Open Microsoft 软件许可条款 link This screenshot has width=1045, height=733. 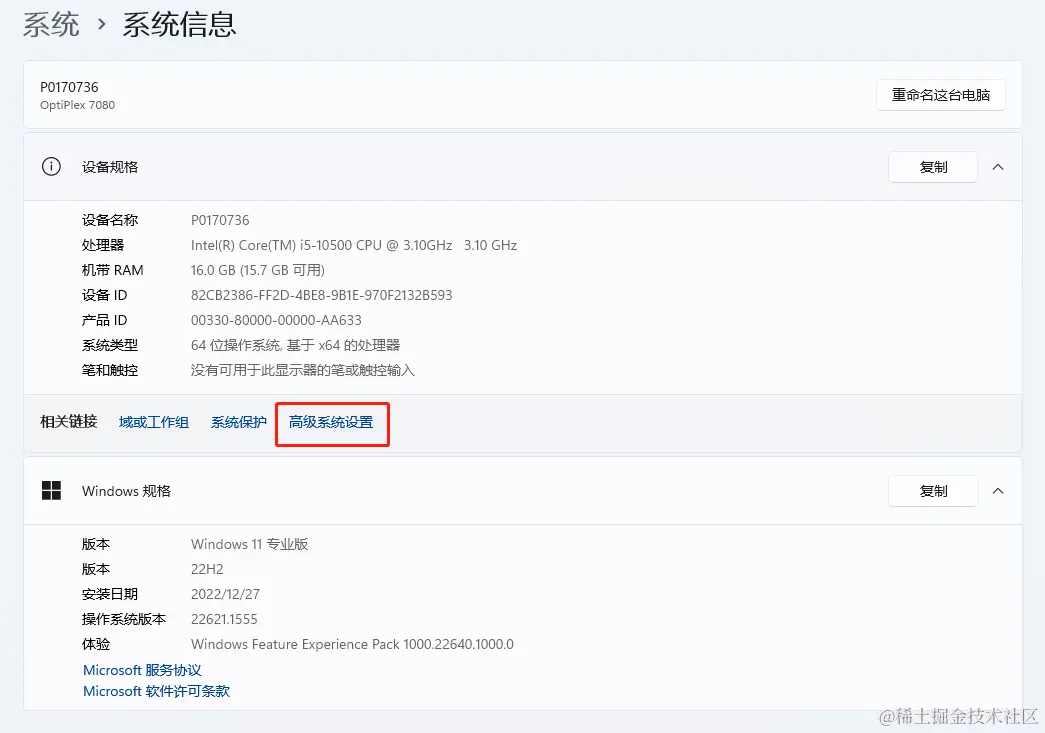156,692
